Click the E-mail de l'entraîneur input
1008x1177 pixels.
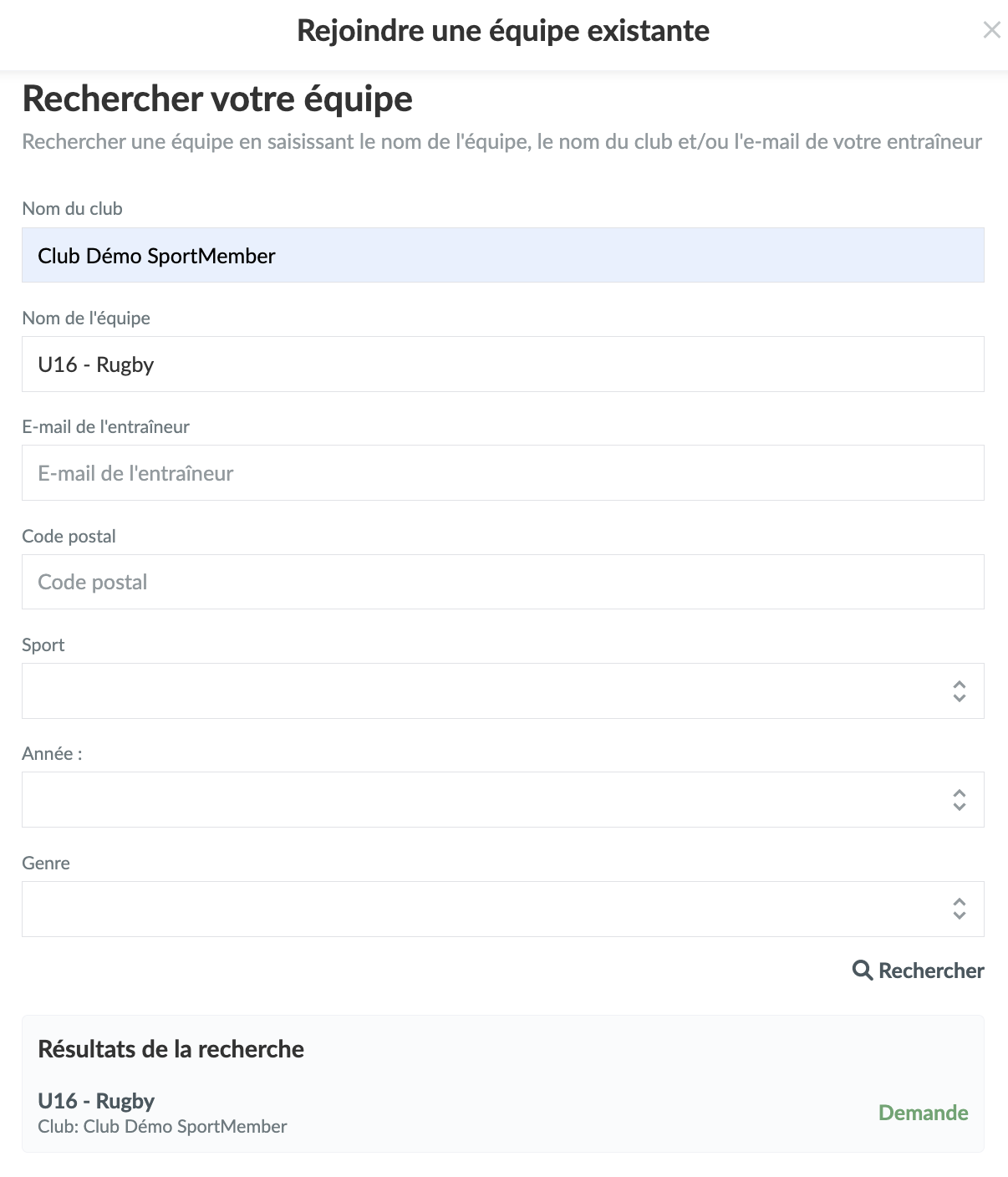[x=502, y=472]
